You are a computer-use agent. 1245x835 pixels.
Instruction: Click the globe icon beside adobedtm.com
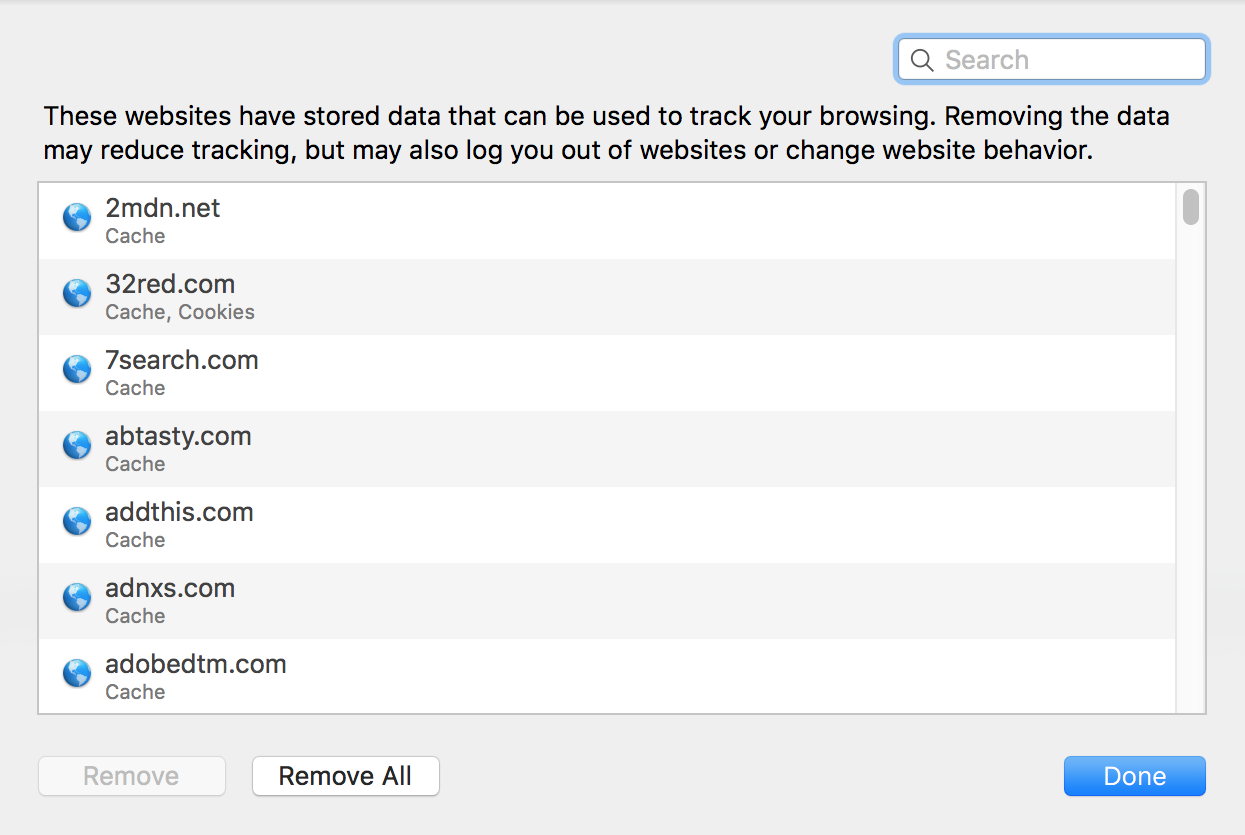[x=77, y=673]
